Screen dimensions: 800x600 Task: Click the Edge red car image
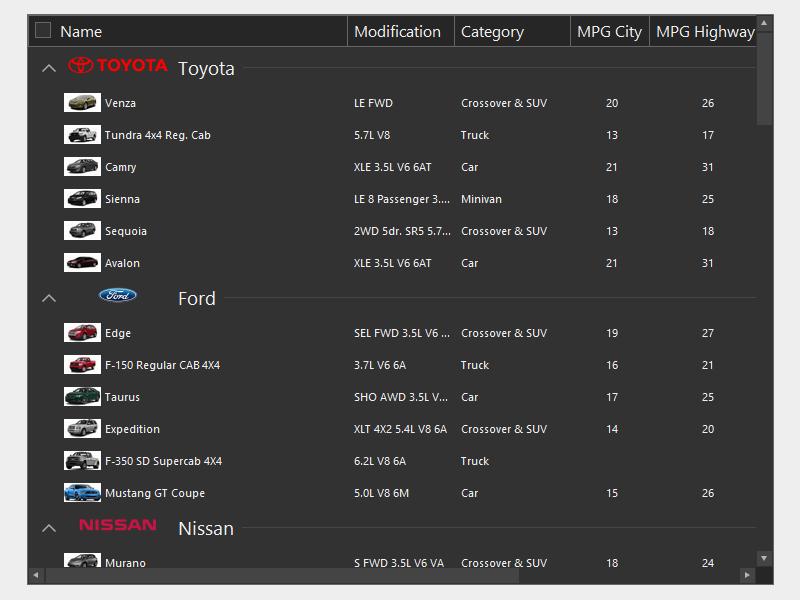[x=82, y=333]
